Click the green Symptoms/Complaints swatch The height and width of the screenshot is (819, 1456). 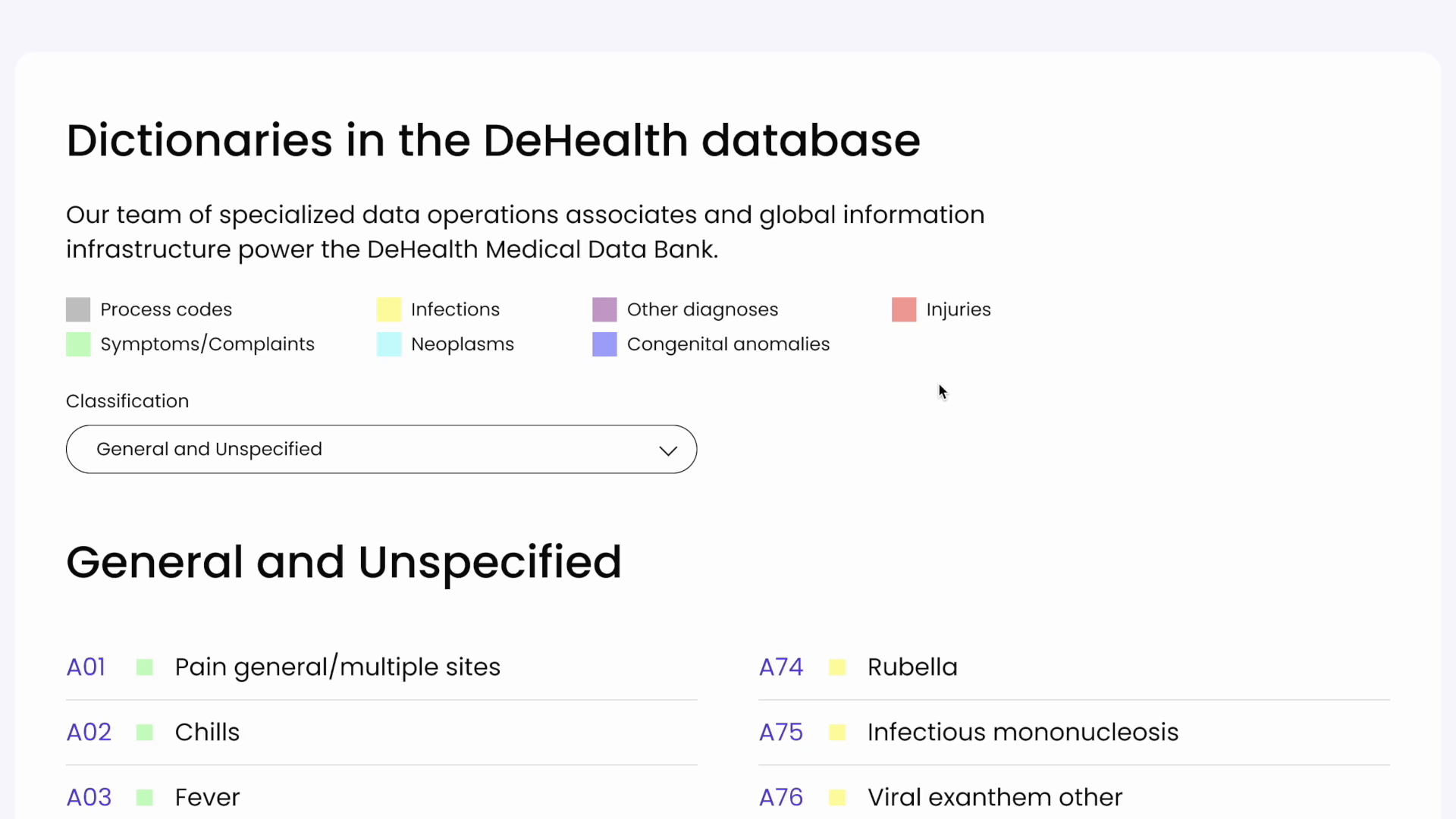[78, 344]
